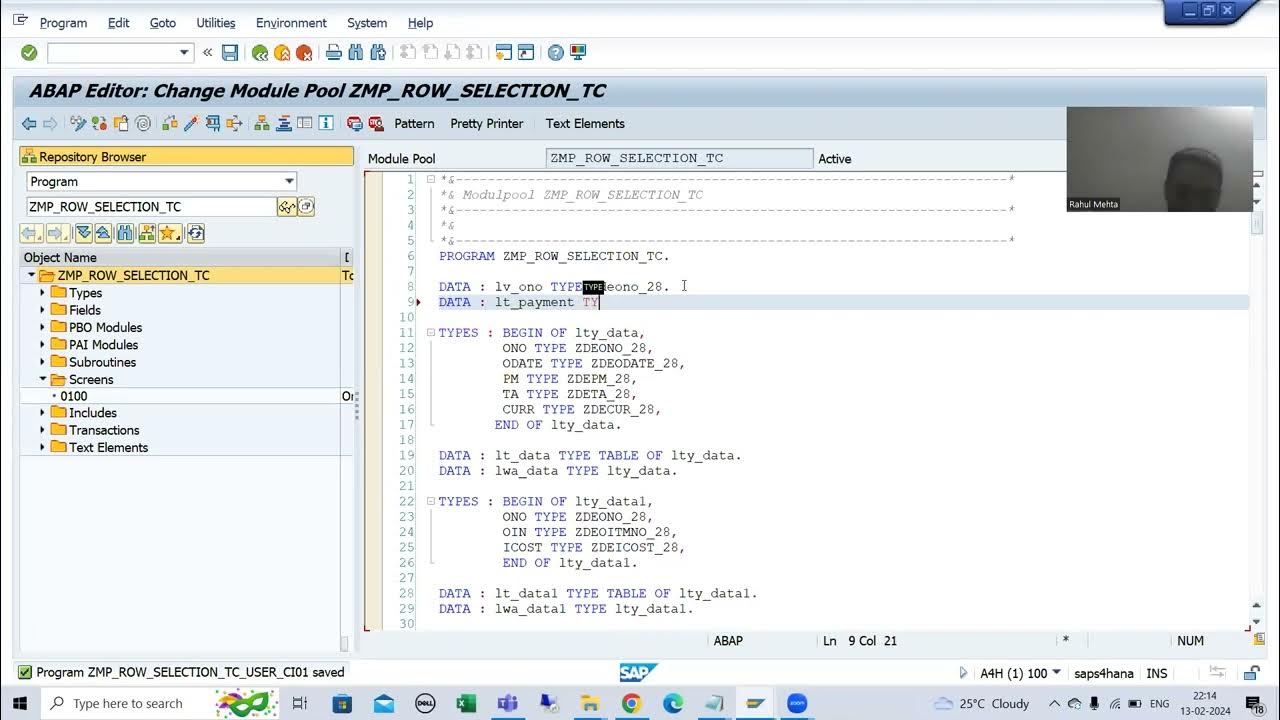Collapse the ZMP_ROW_SELECTION_TC tree root

tap(31, 275)
